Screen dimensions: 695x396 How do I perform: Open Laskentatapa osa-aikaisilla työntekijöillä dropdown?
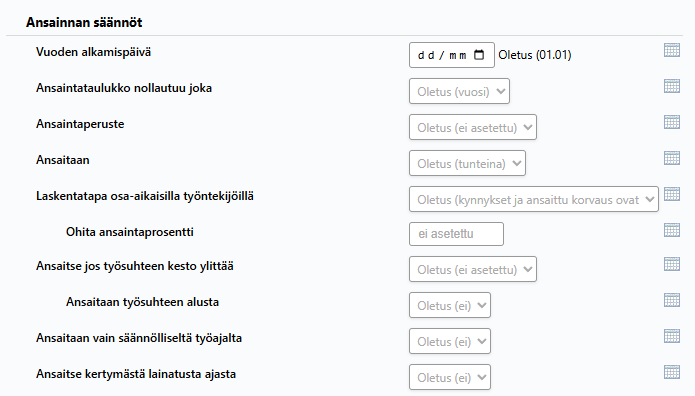click(x=534, y=199)
